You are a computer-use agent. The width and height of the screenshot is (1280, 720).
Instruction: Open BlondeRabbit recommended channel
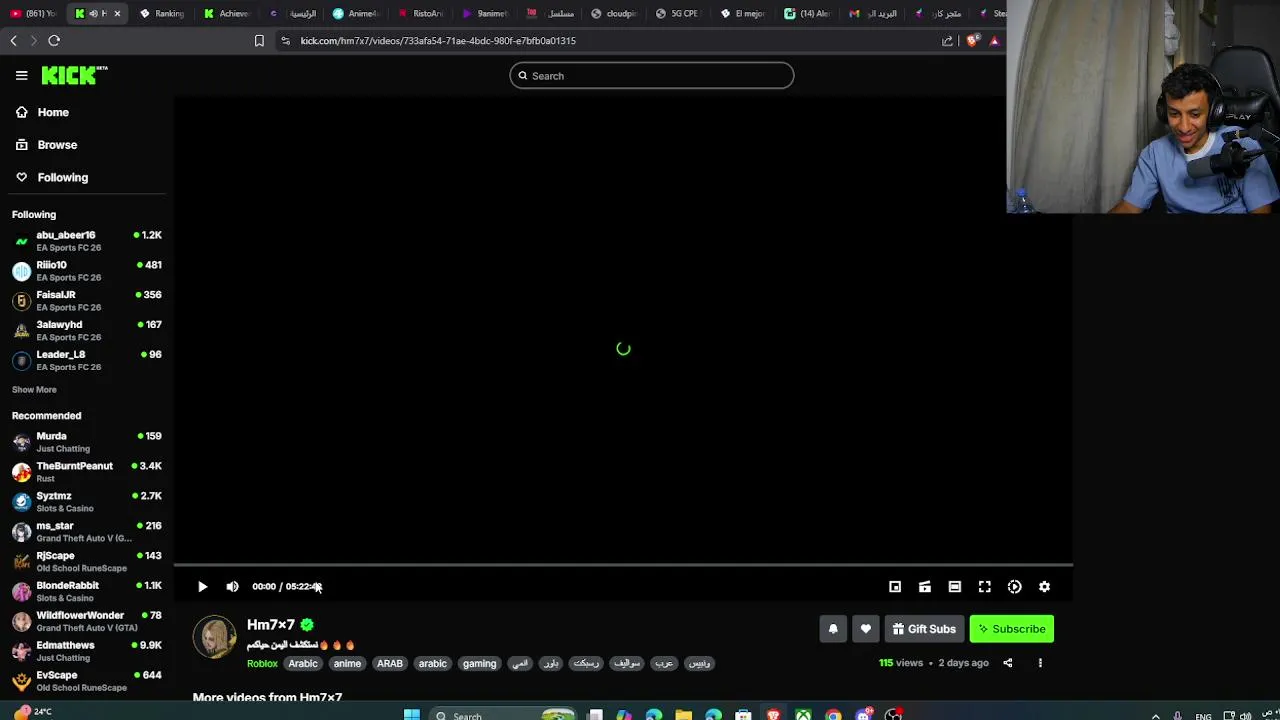(x=87, y=592)
